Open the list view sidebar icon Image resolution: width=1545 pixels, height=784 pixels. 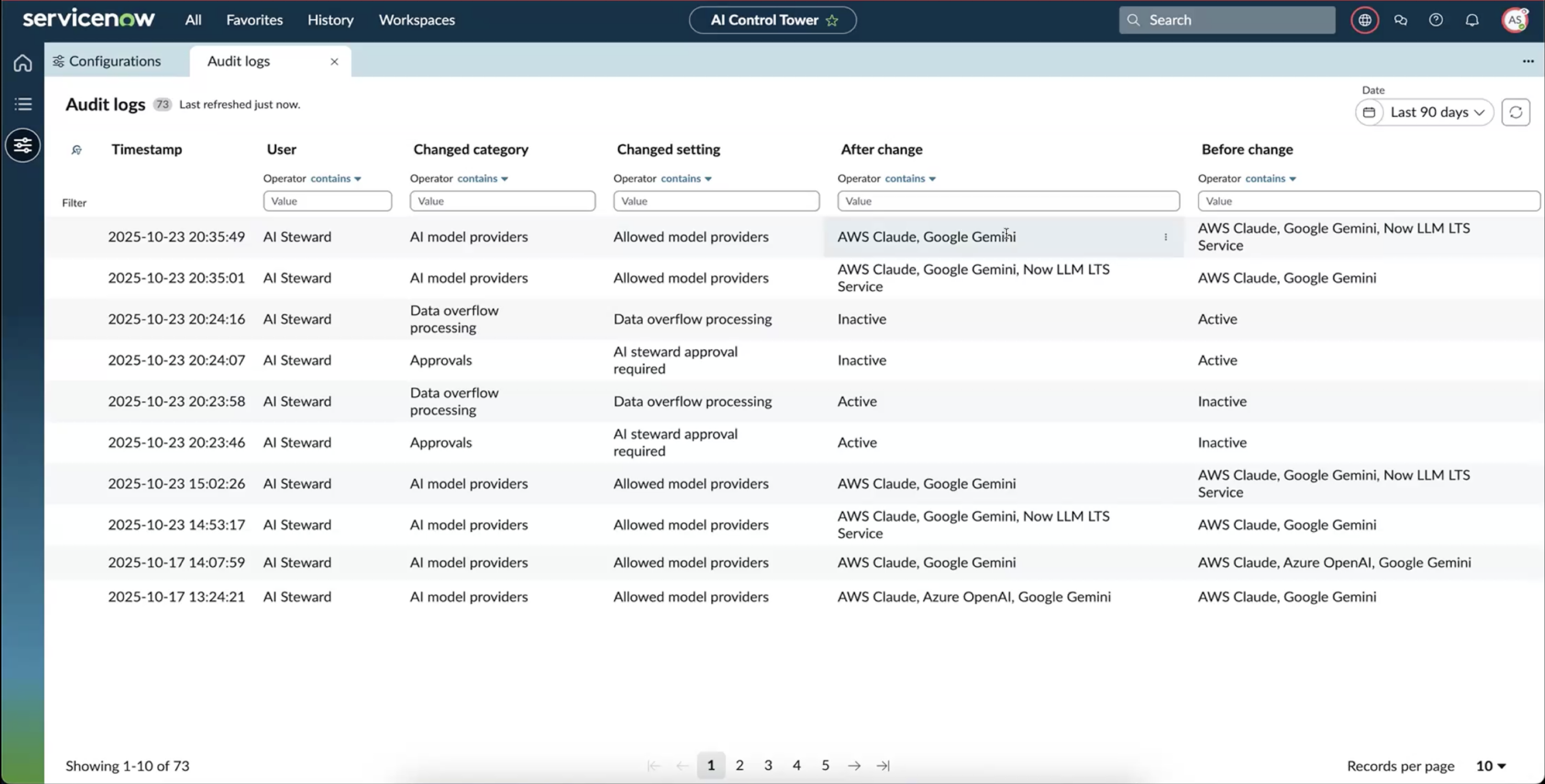(23, 104)
